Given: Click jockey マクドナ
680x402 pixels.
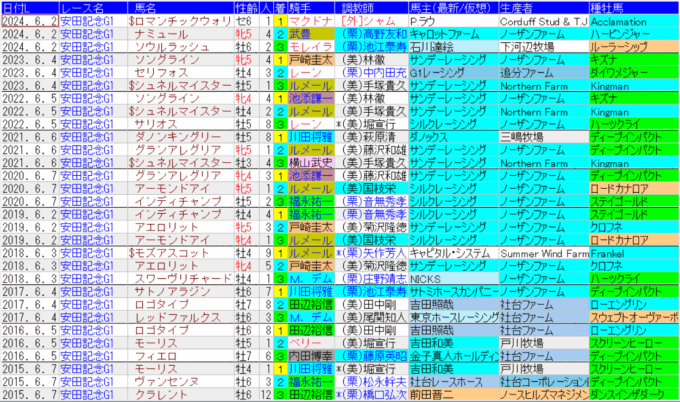Looking at the screenshot, I should 311,21.
